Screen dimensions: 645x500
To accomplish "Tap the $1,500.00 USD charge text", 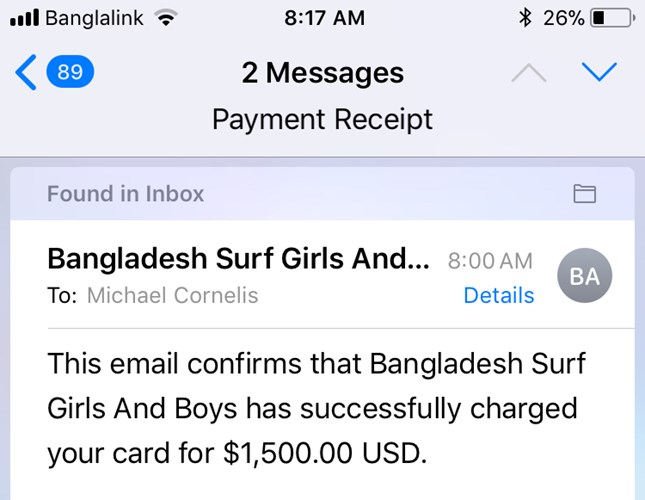I will tap(325, 453).
